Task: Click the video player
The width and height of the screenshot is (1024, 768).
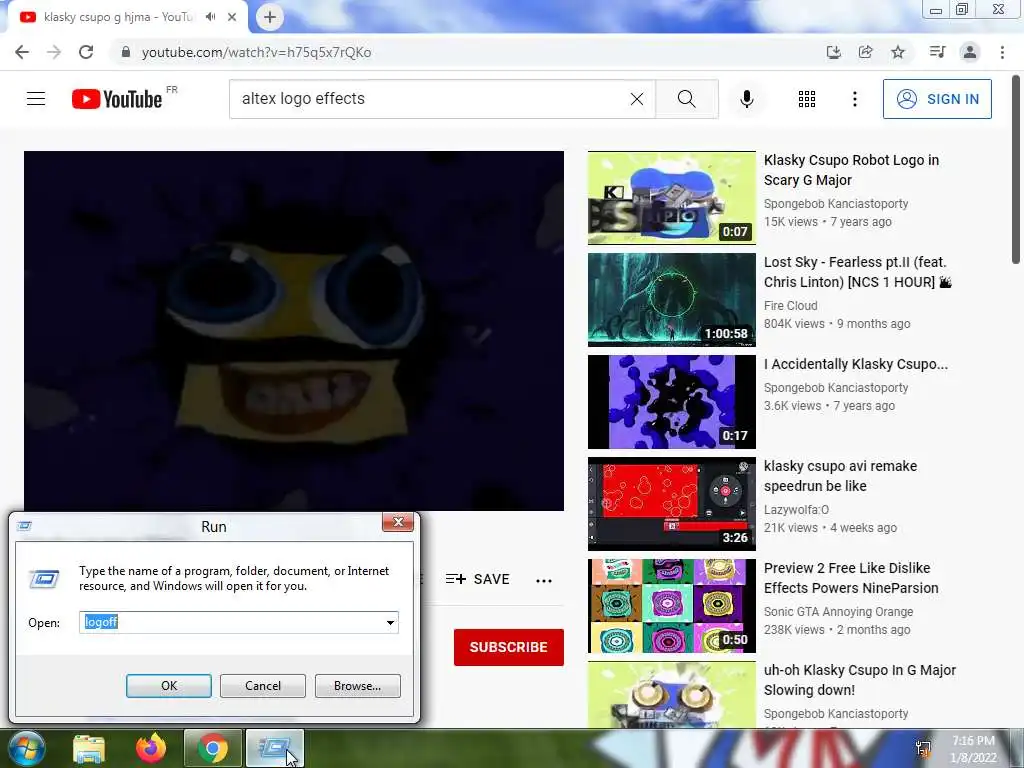Action: tap(294, 330)
